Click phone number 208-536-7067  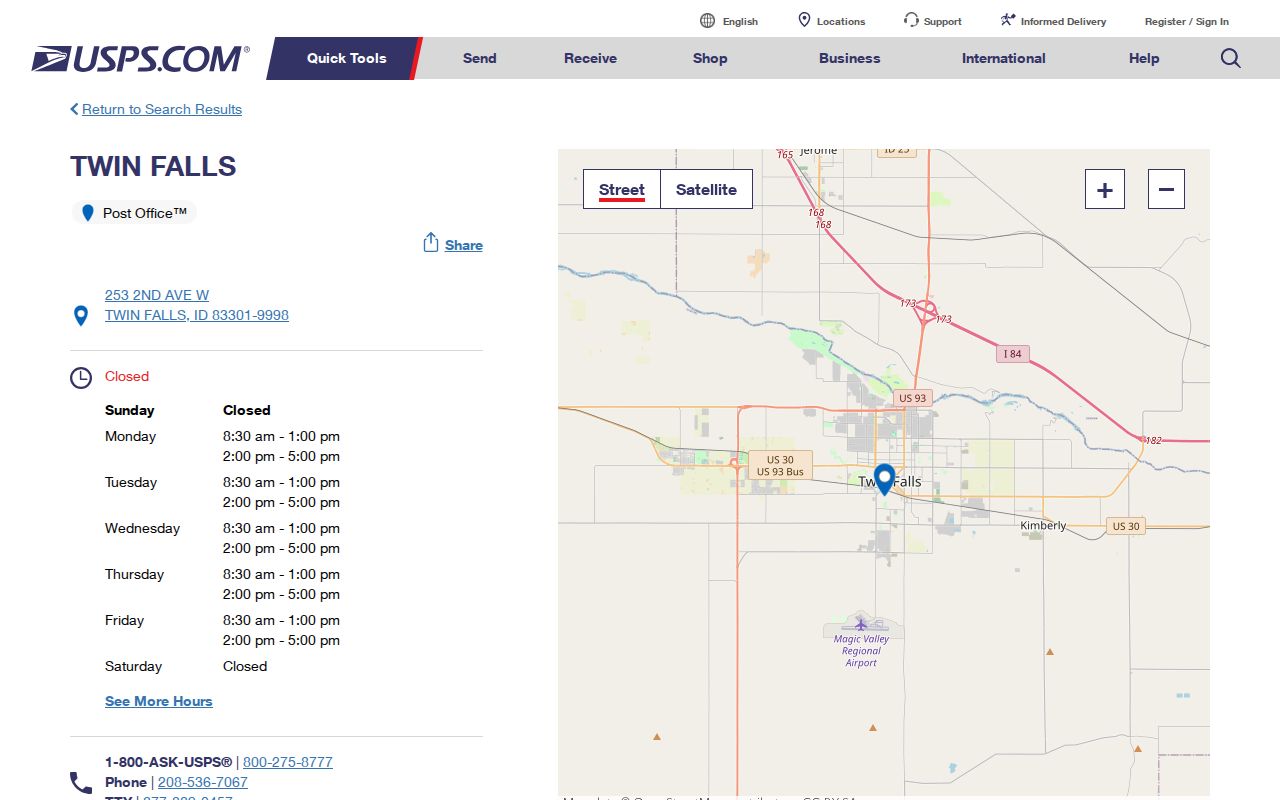[203, 782]
